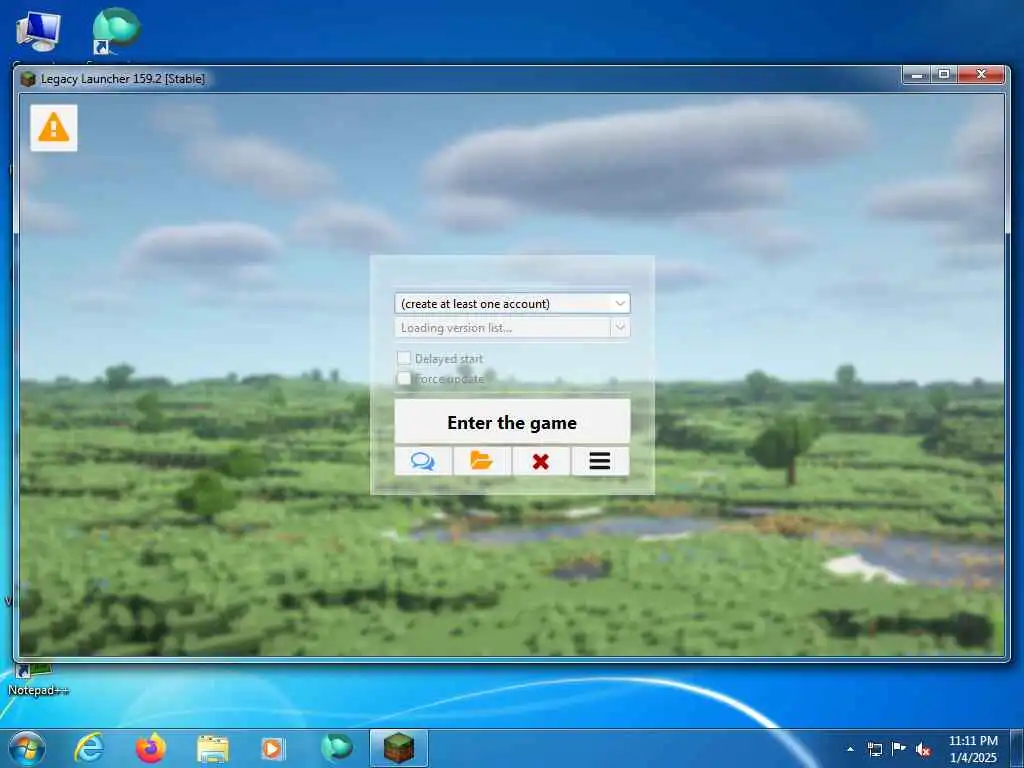
Task: Click the network status tray icon
Action: [874, 749]
